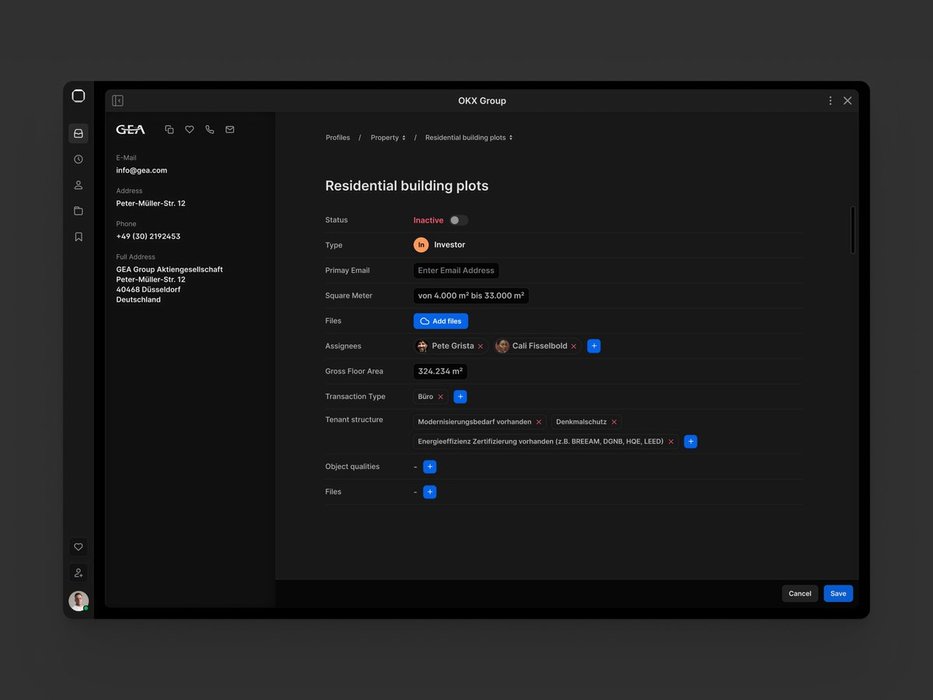
Task: Open the bookmark icon in sidebar
Action: (x=78, y=237)
